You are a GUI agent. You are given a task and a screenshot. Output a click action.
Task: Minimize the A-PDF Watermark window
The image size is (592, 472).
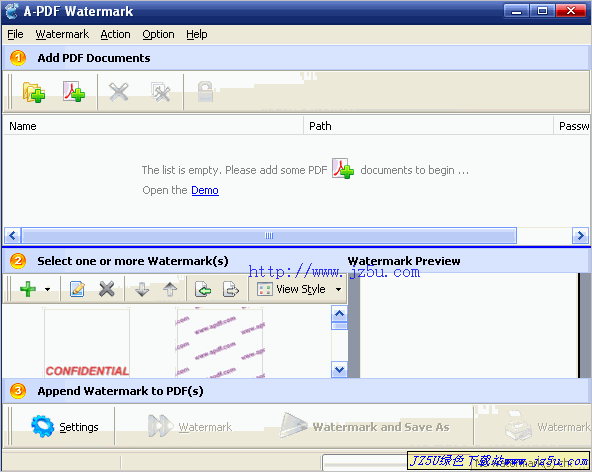516,11
